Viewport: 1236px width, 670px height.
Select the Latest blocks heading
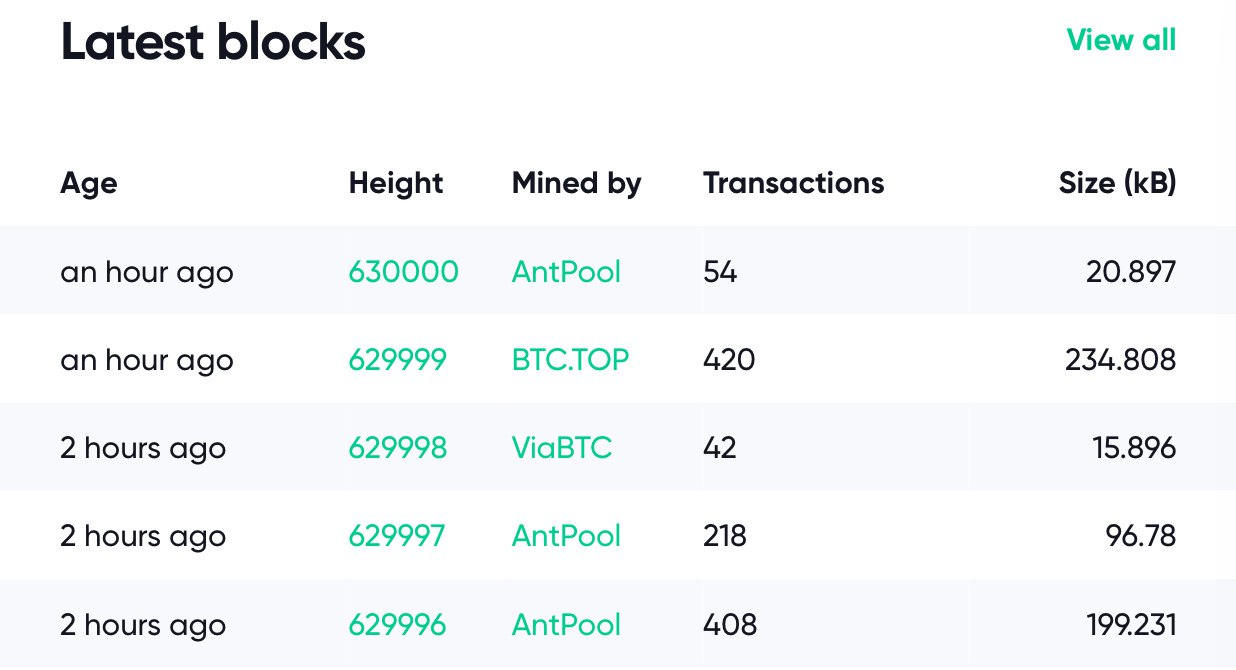[213, 42]
